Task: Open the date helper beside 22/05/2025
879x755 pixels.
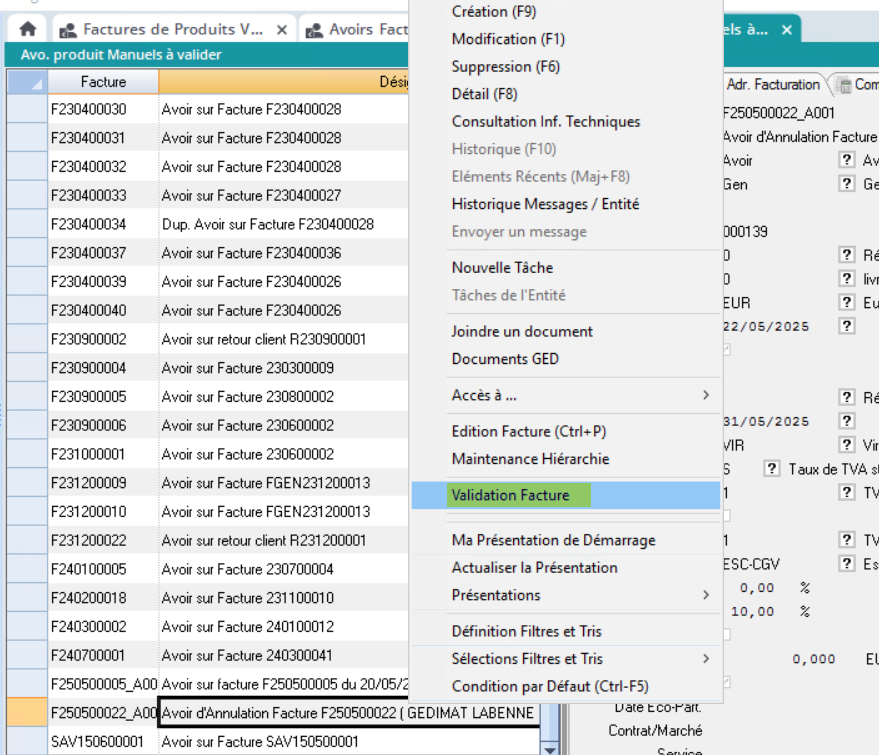Action: tap(847, 326)
